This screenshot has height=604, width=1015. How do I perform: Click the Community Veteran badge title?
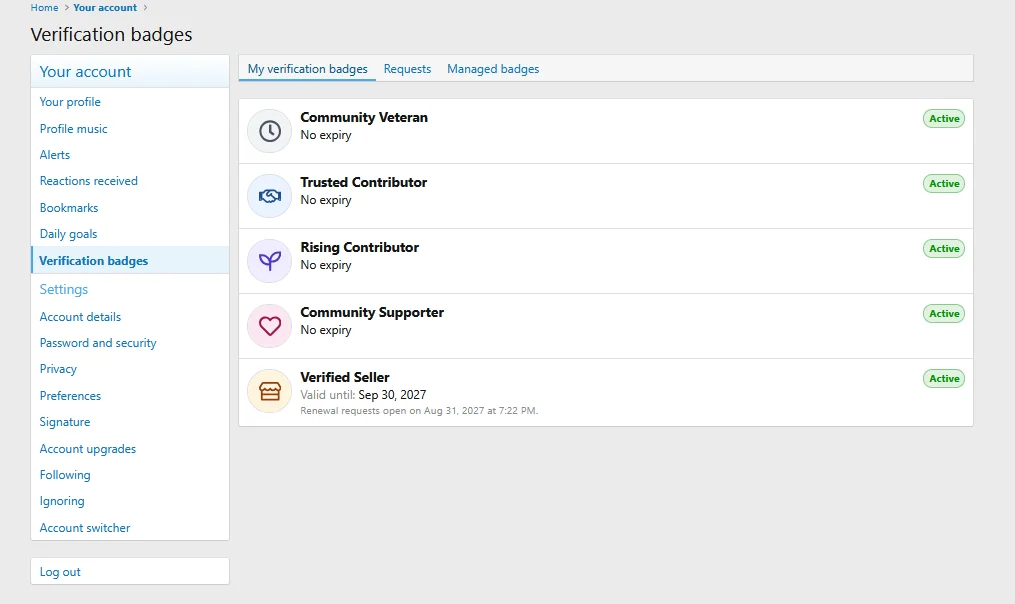point(364,117)
